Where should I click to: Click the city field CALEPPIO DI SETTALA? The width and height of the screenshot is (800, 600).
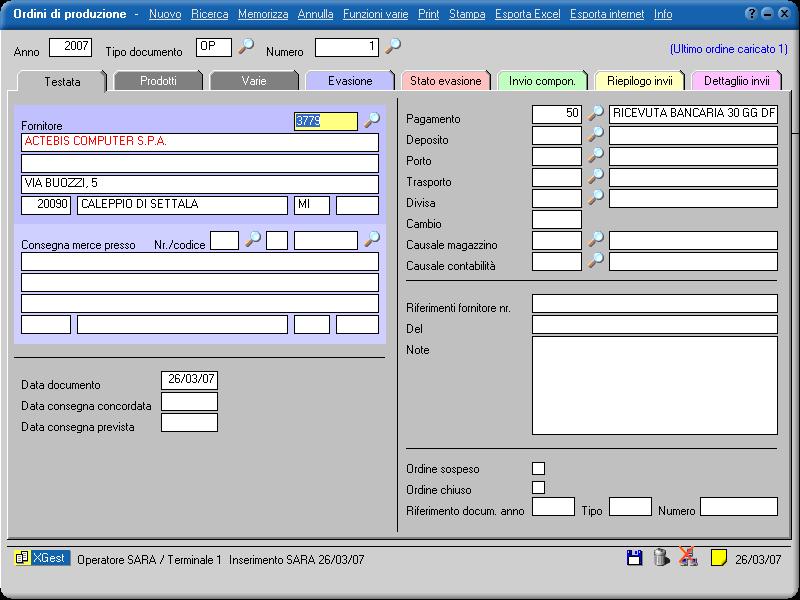[182, 205]
